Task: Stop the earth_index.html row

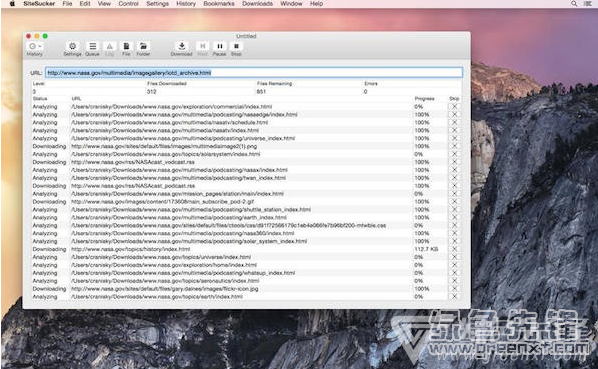Action: tap(454, 217)
